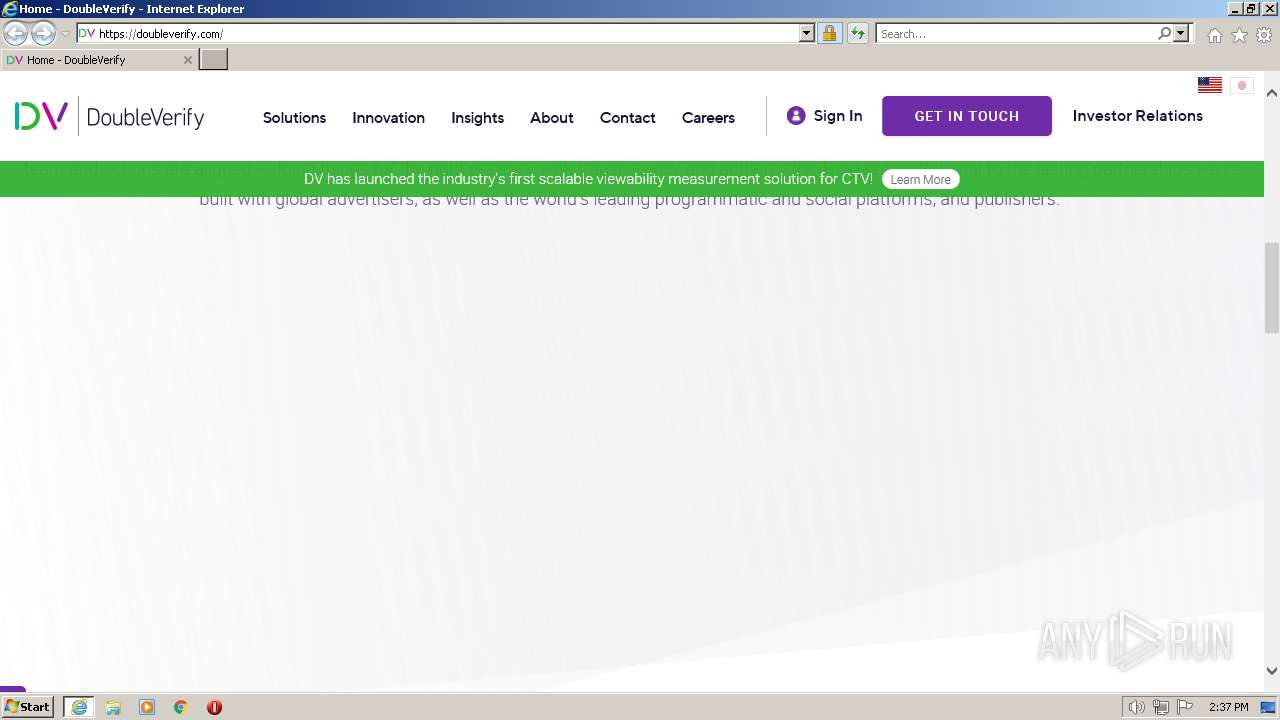Click the network tray icon
Screen dimensions: 1280x720
pos(1160,707)
